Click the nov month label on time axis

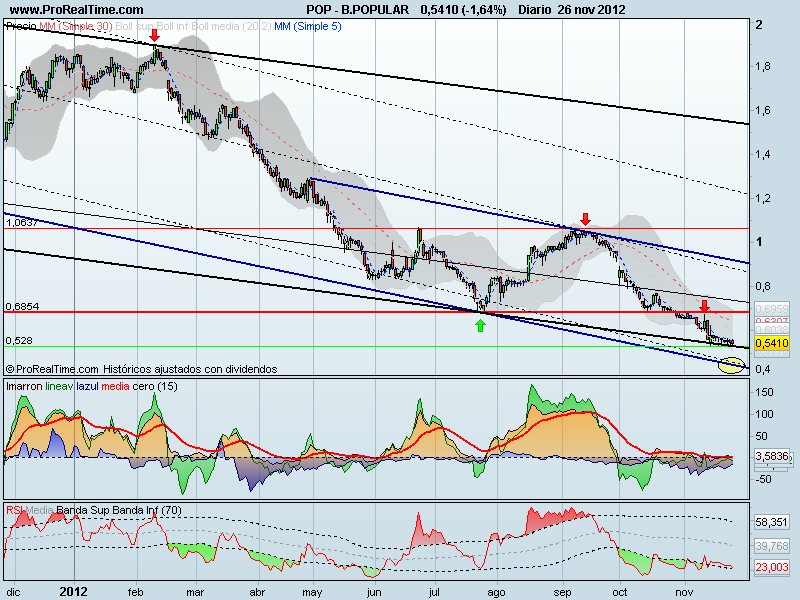coord(684,592)
